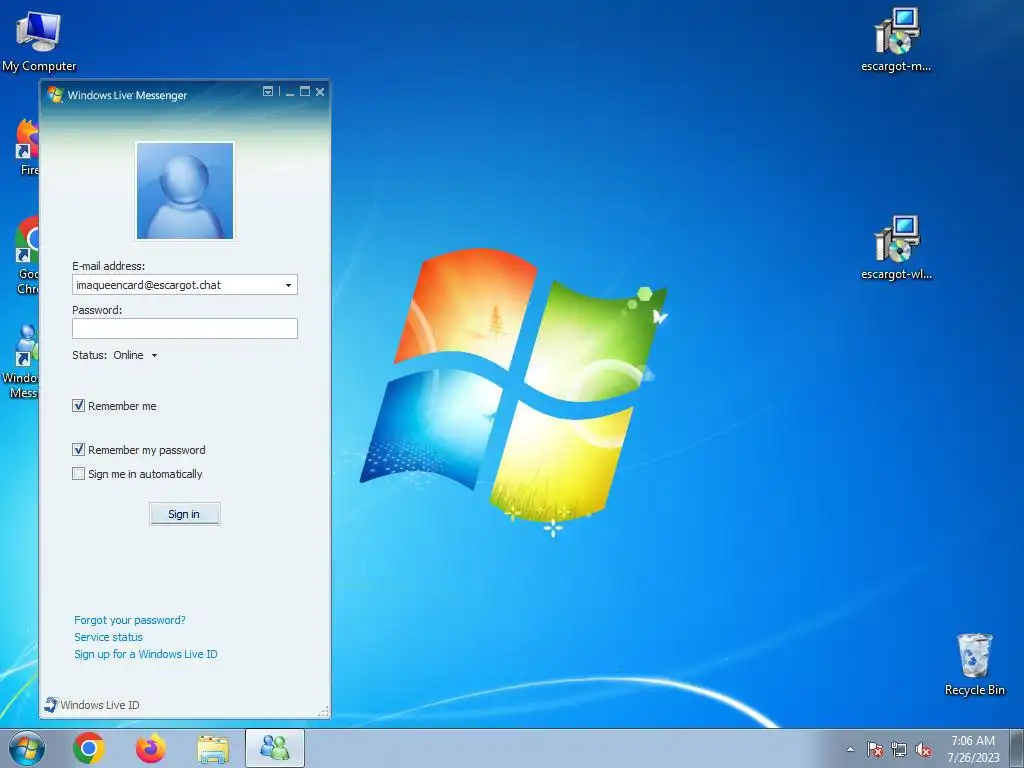
Task: Click the Messenger display picture
Action: [185, 191]
